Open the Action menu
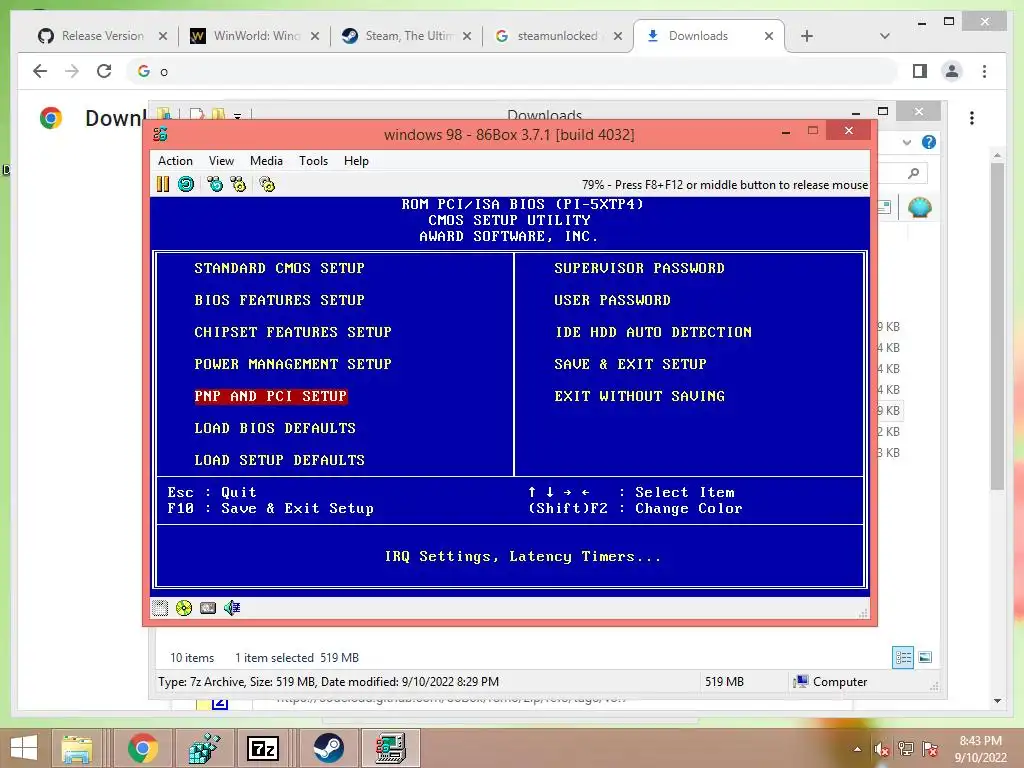Image resolution: width=1024 pixels, height=768 pixels. pyautogui.click(x=175, y=161)
